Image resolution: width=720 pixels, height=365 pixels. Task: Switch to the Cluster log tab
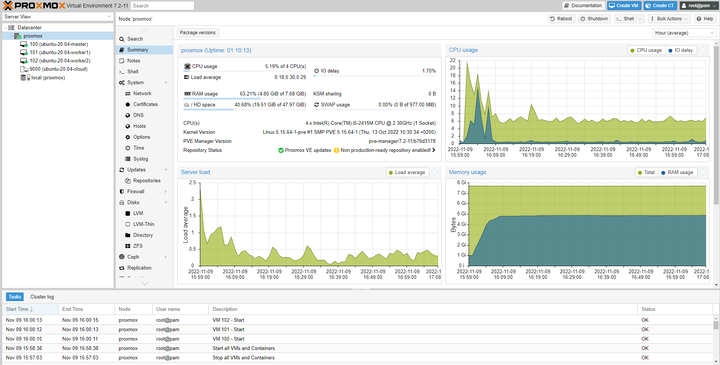pos(42,297)
